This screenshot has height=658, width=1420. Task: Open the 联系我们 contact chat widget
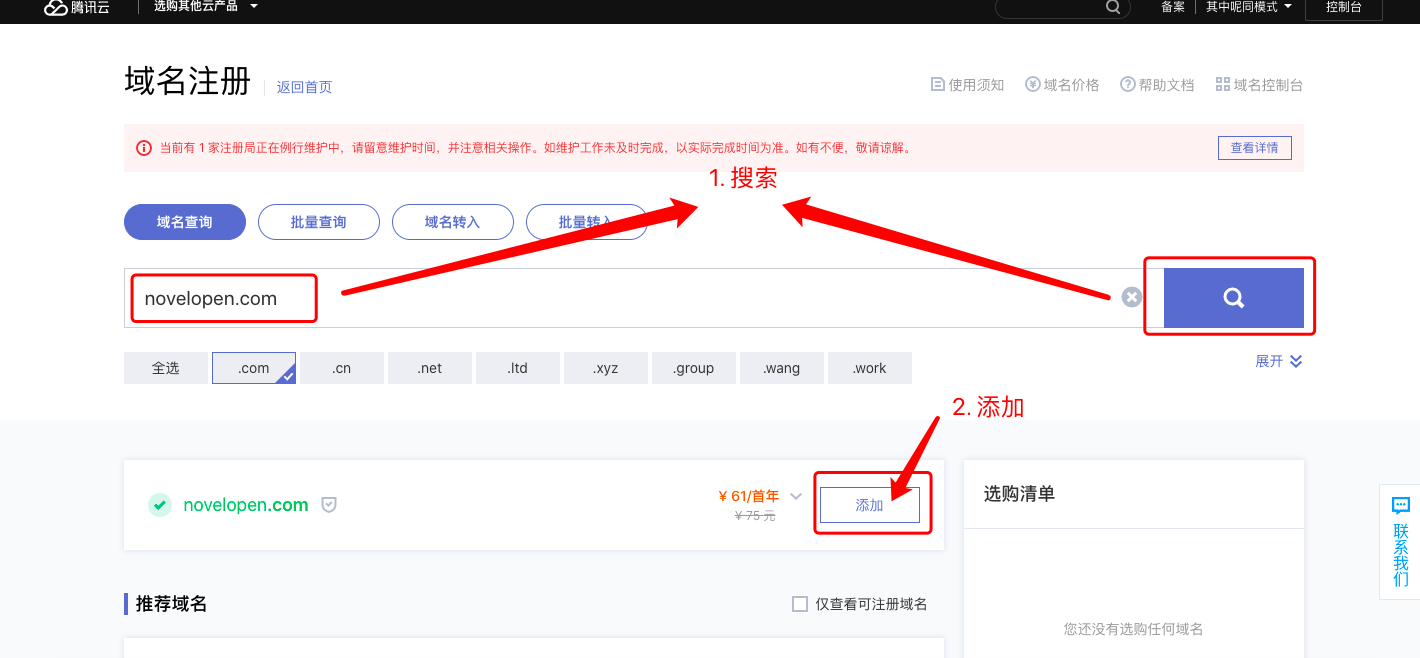(x=1400, y=542)
